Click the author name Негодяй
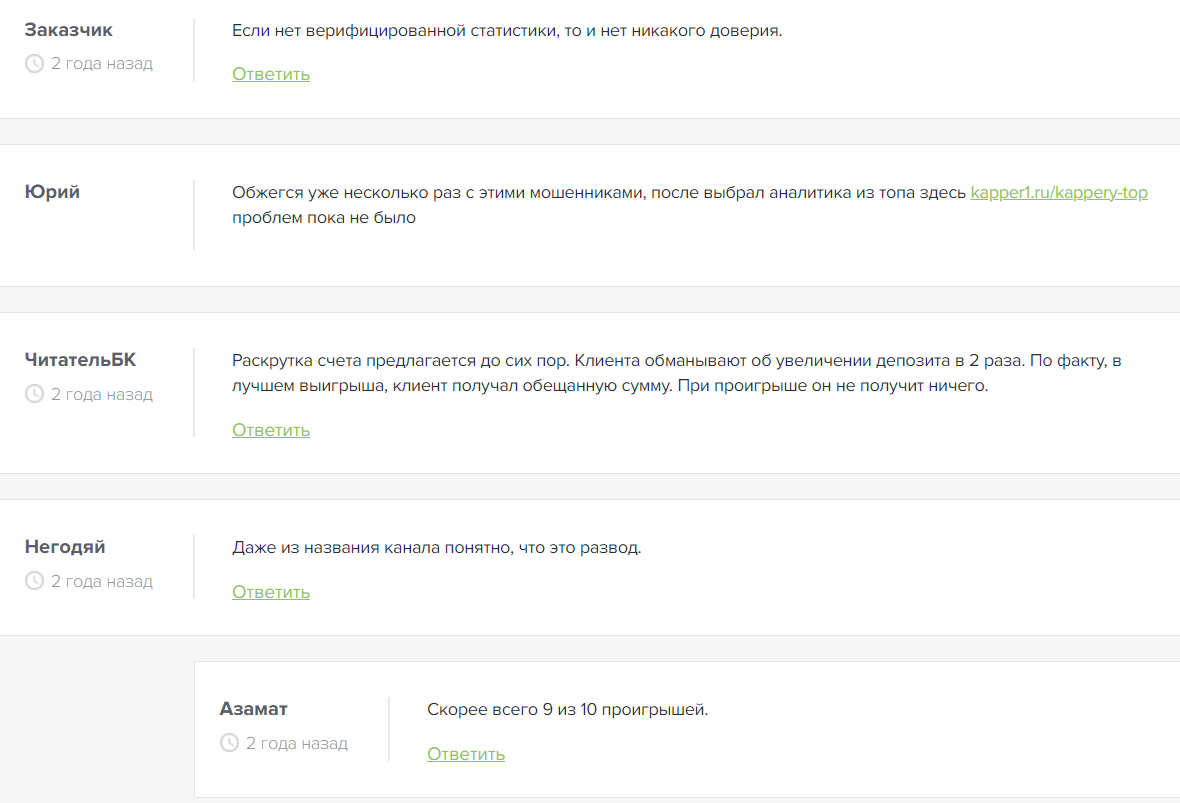 tap(65, 547)
